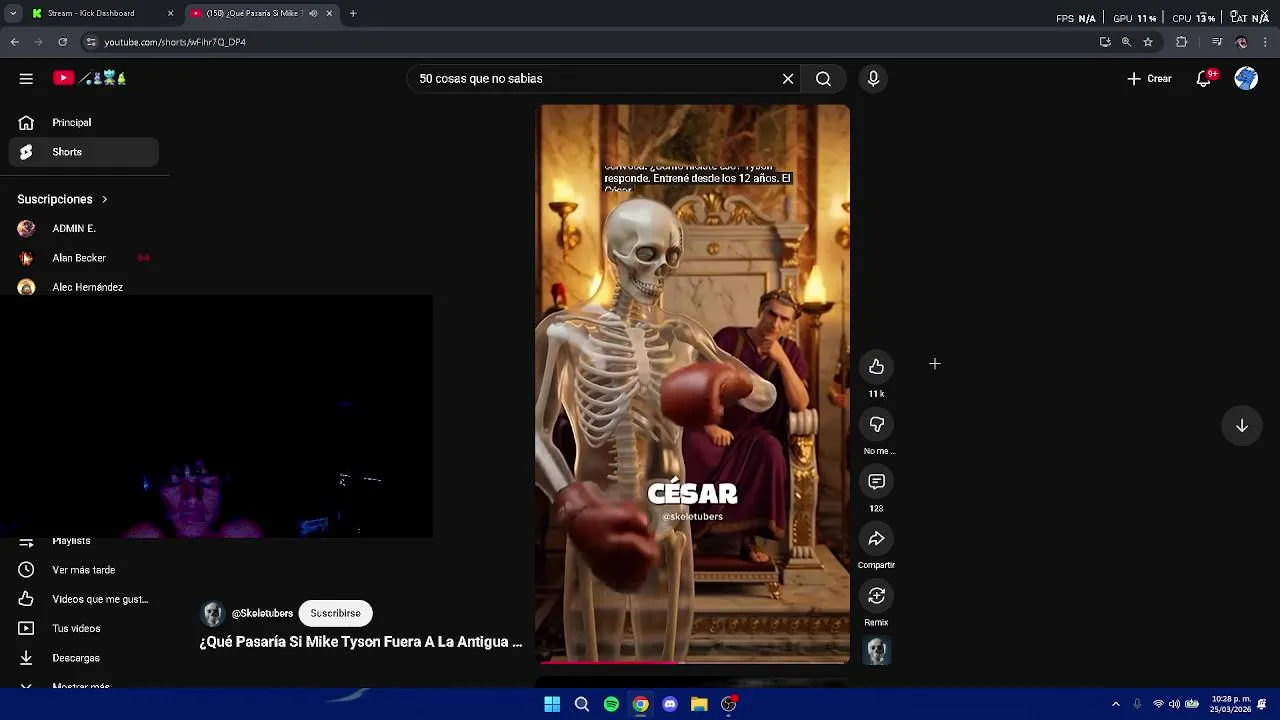Bookmark this page with the star

tap(1148, 42)
